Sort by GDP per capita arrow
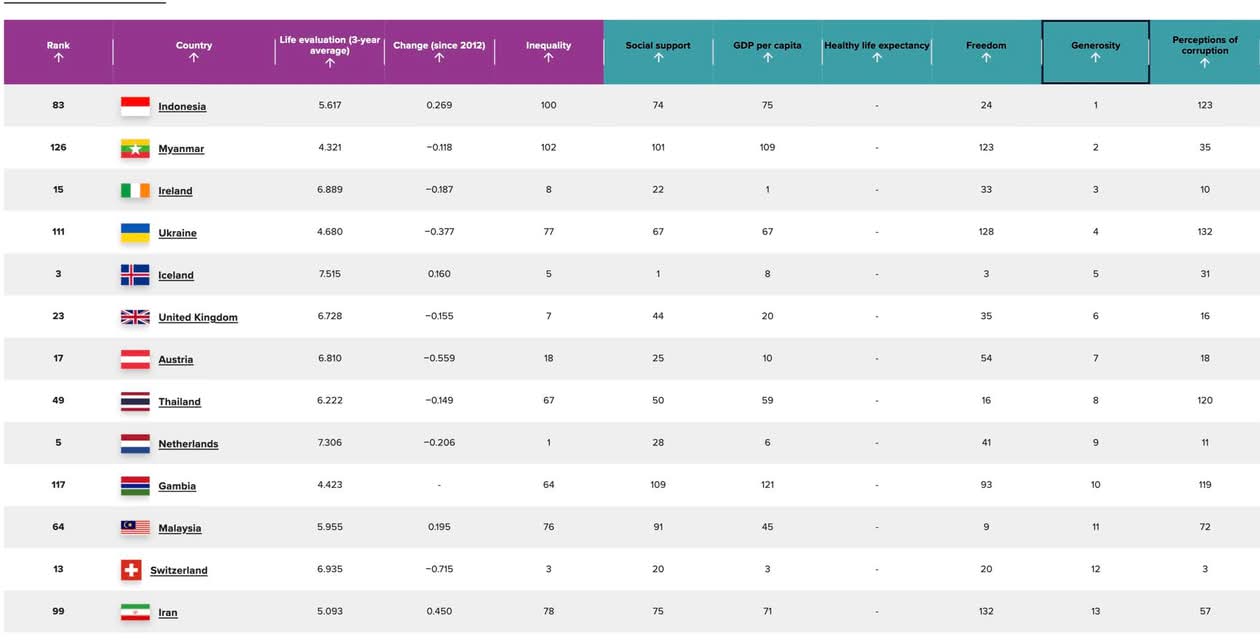This screenshot has height=640, width=1260. point(767,58)
